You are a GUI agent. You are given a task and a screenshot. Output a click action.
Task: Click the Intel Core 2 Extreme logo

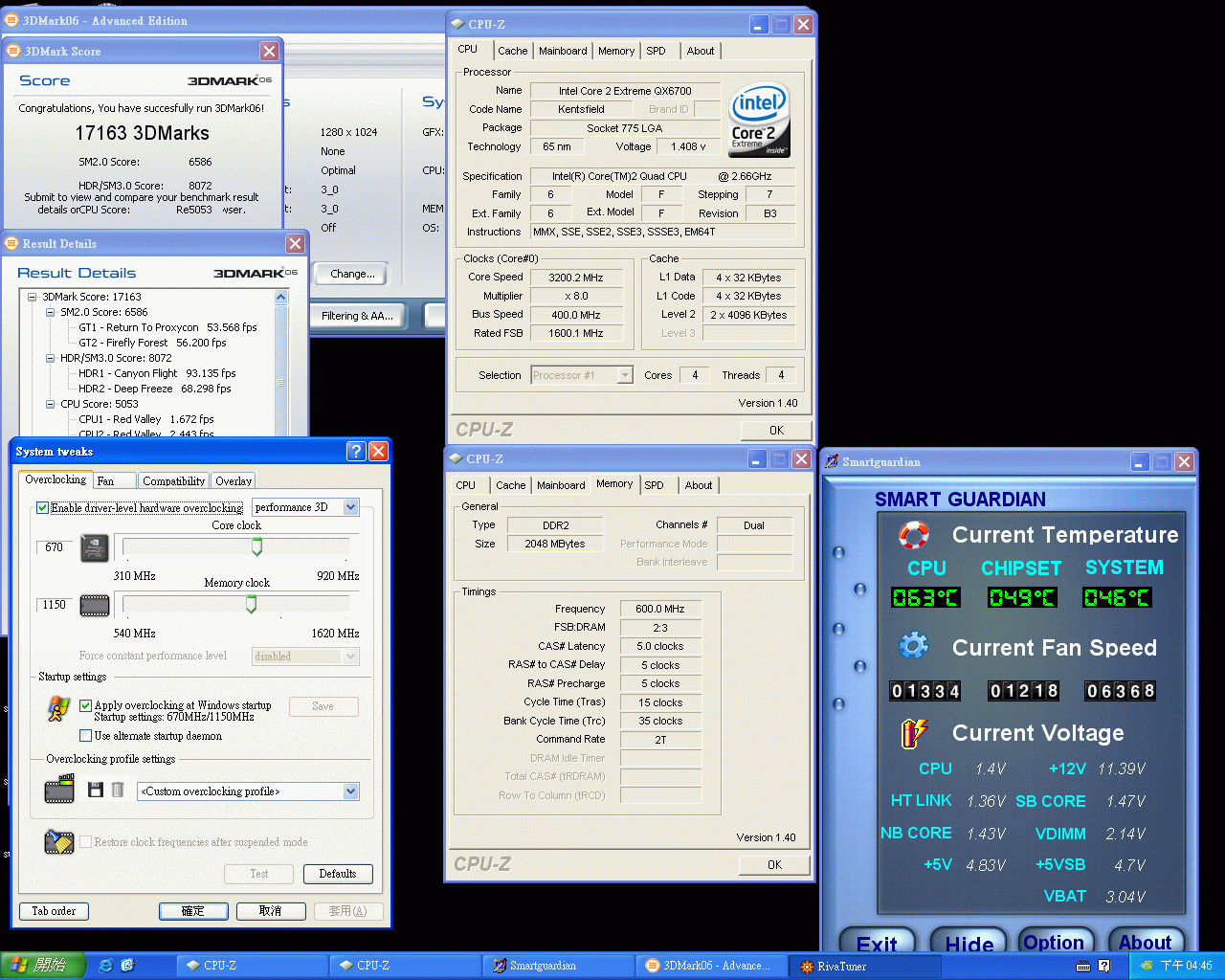[759, 122]
